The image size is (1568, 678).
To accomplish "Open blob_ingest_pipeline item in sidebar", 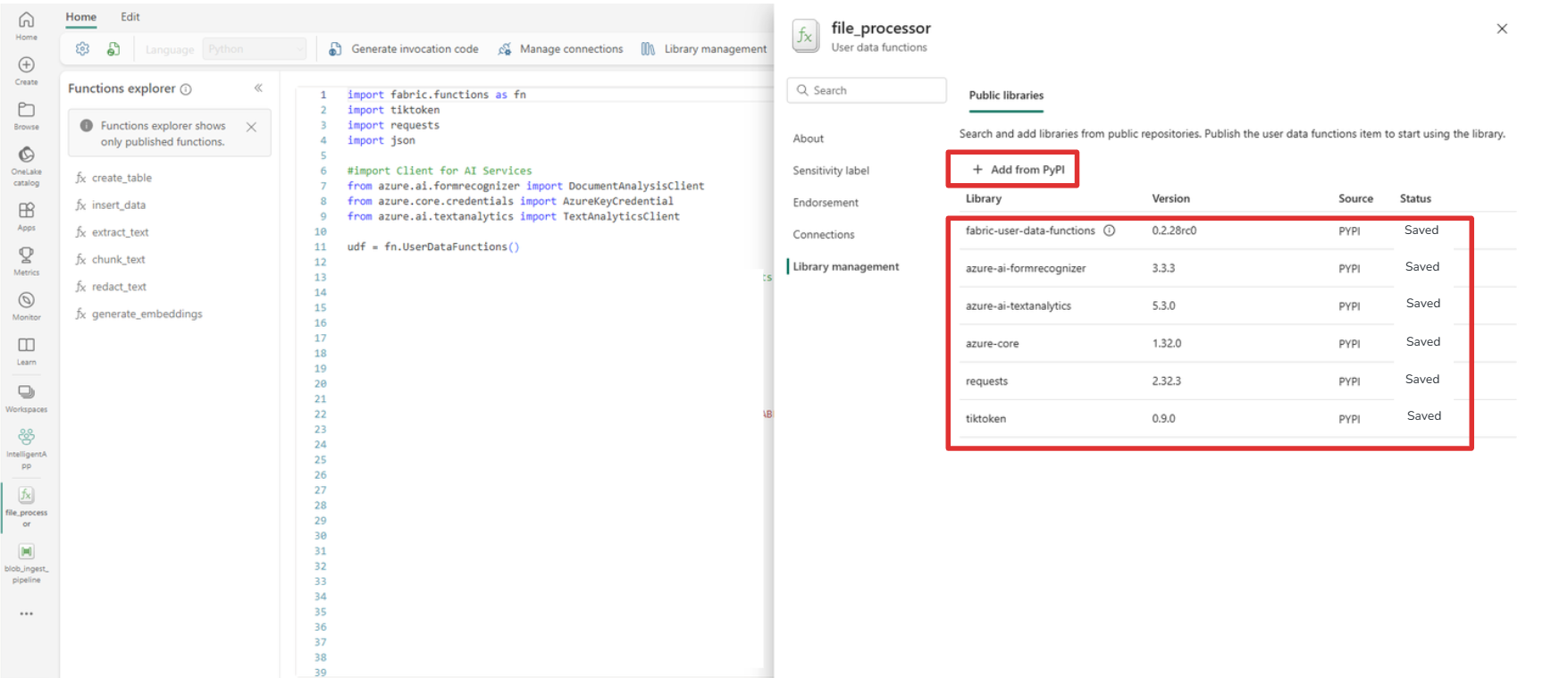I will click(27, 563).
